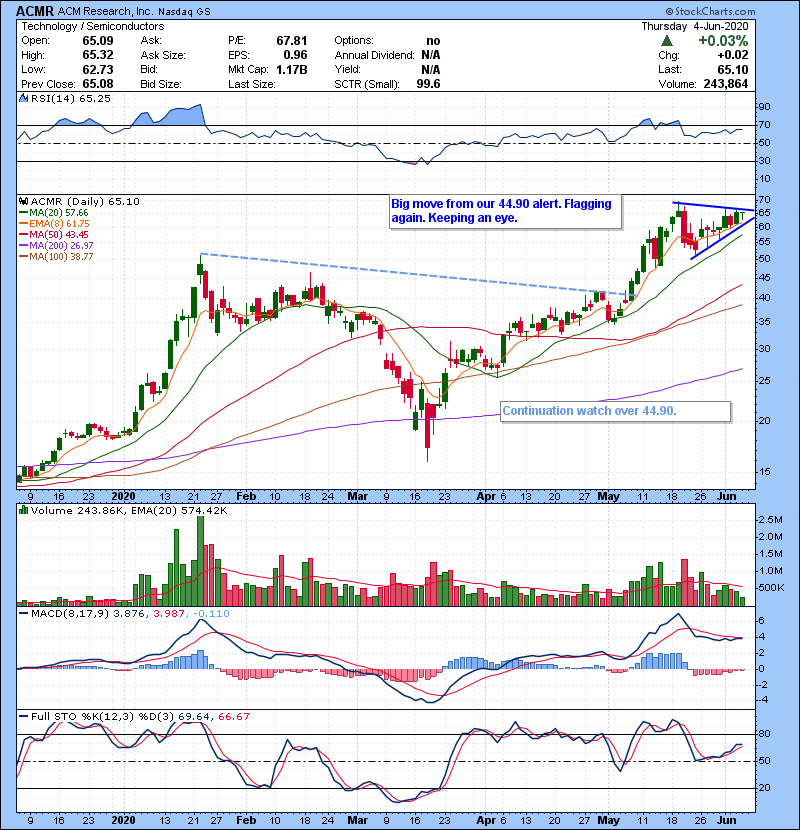The image size is (800, 830).
Task: Click the date Thursday 4-Jun-2020
Action: point(695,26)
